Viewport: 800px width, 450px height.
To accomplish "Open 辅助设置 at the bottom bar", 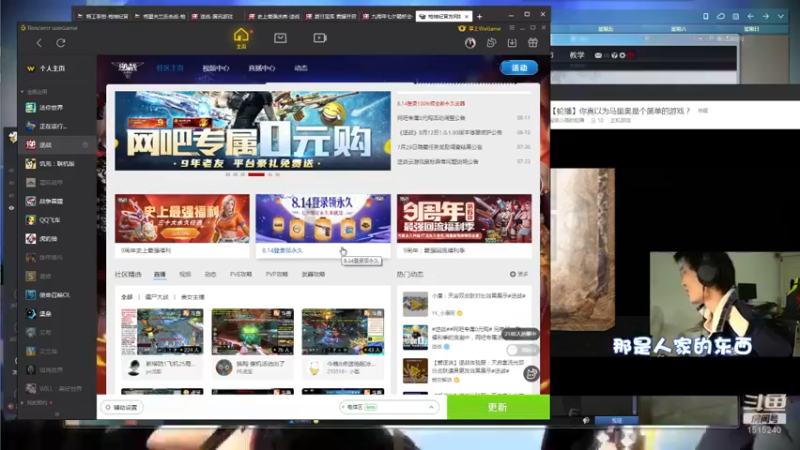I will (122, 408).
